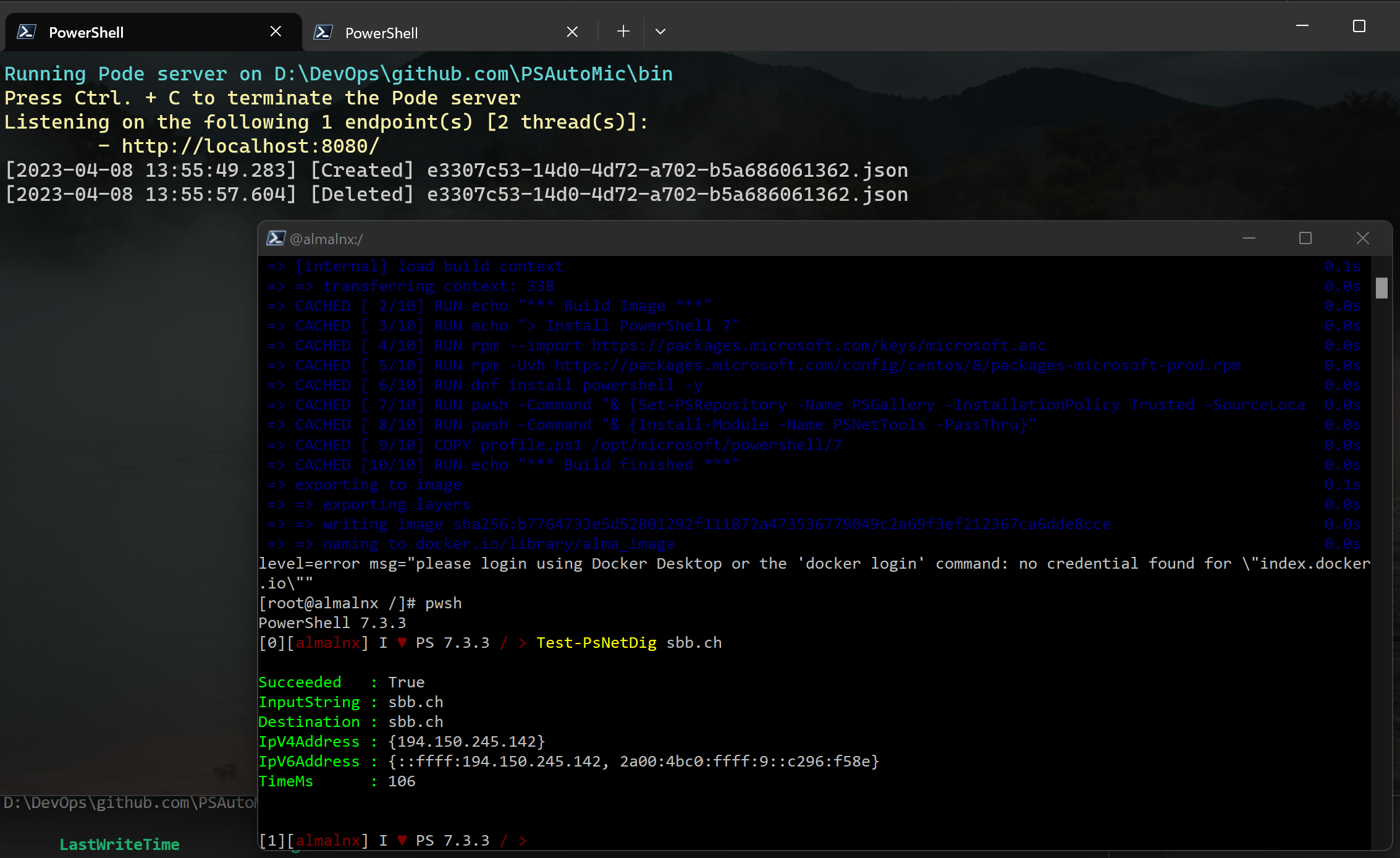The width and height of the screenshot is (1400, 858).
Task: Switch to the second PowerShell tab label
Action: tap(381, 33)
